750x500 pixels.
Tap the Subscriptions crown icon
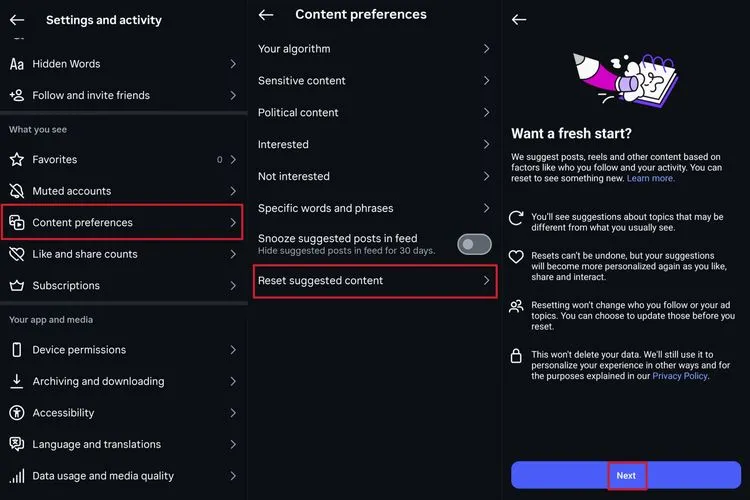pos(17,285)
